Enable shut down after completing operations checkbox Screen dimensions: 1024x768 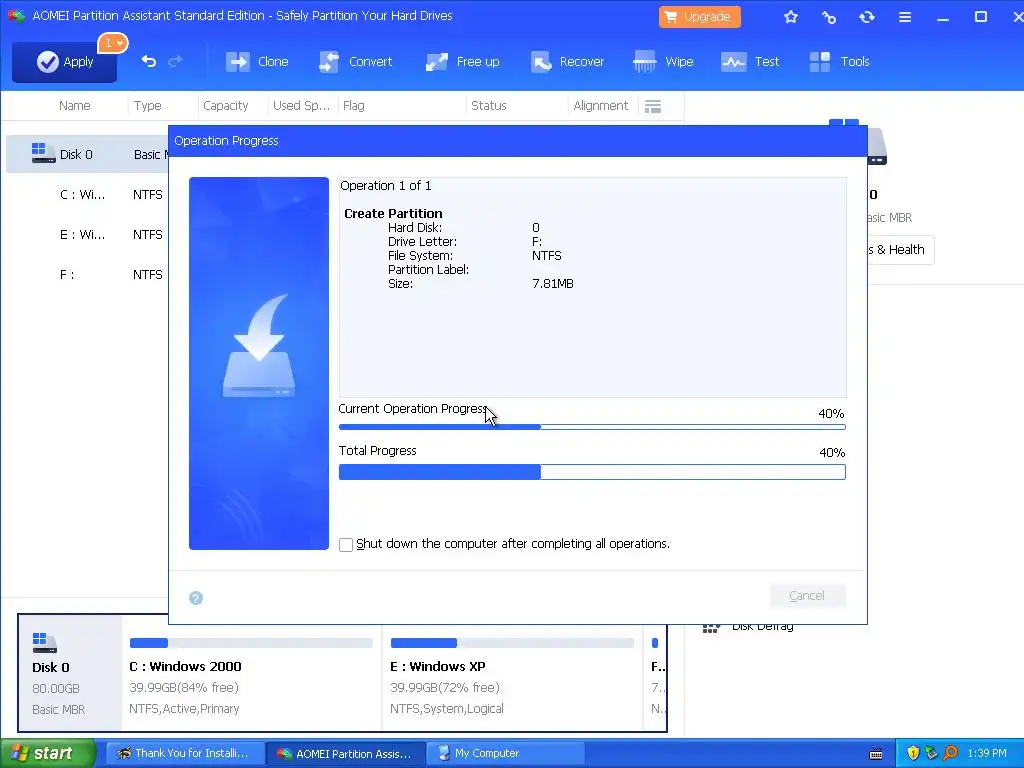(346, 545)
